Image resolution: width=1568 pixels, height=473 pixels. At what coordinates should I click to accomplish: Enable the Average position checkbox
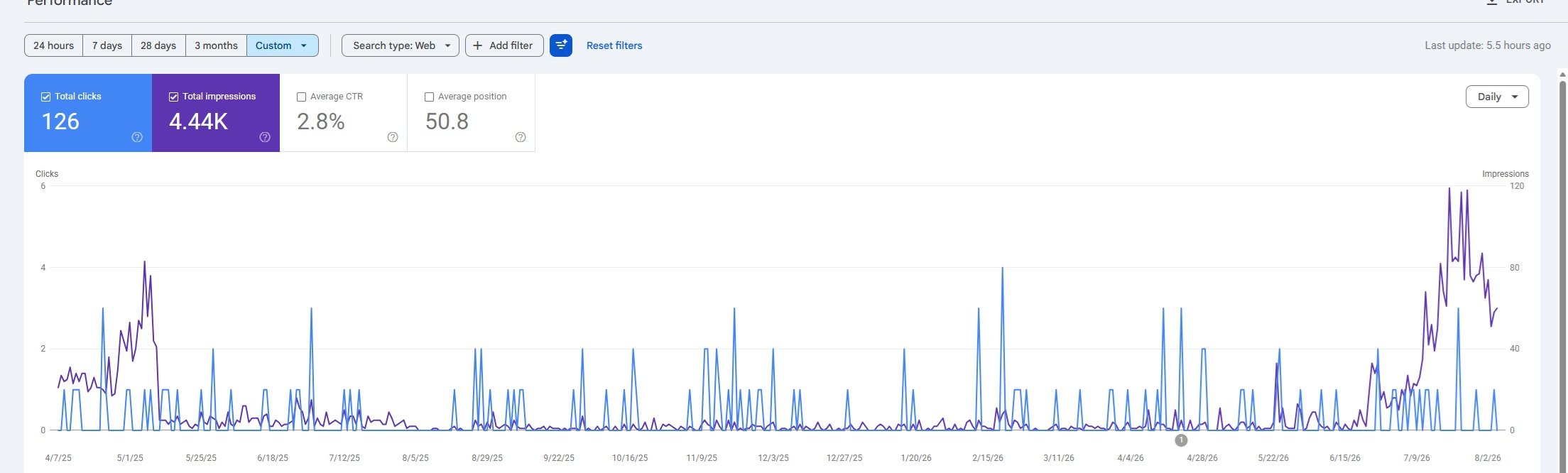pos(429,97)
